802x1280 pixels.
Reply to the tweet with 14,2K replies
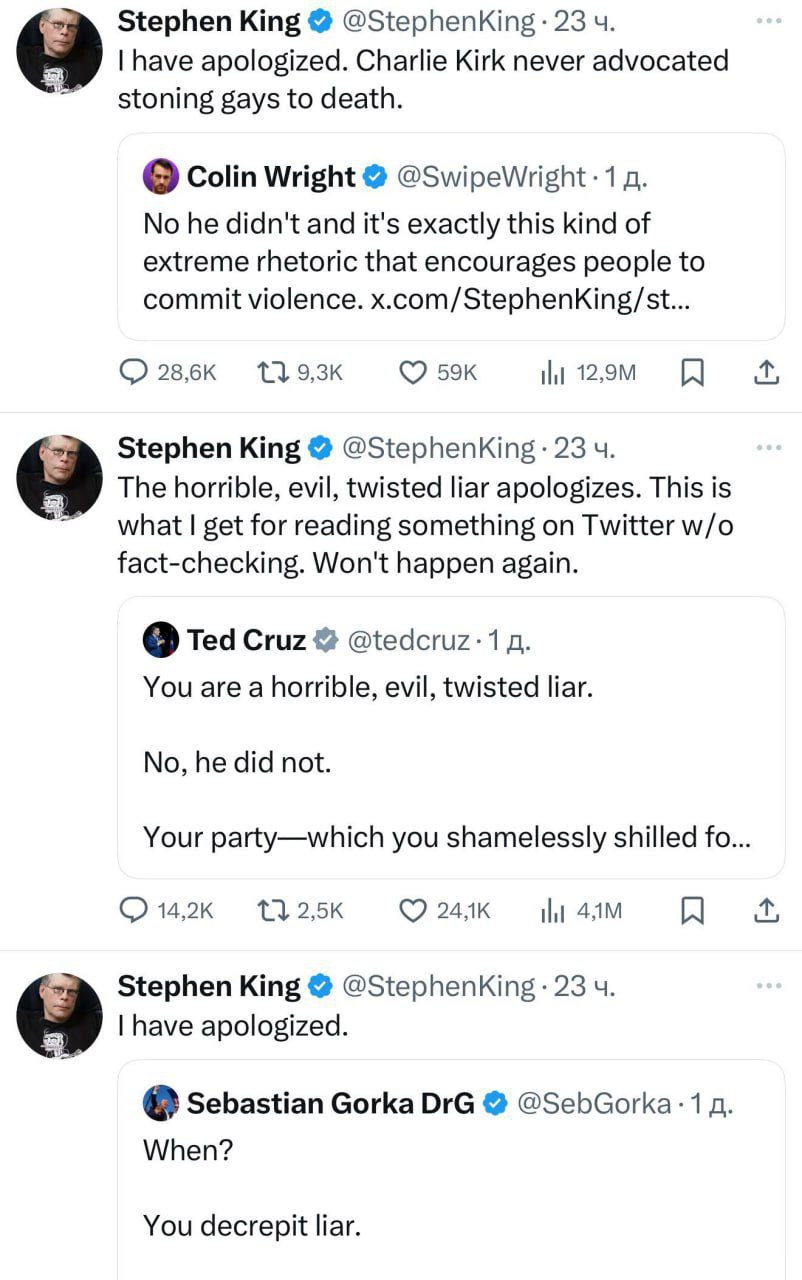pyautogui.click(x=134, y=910)
